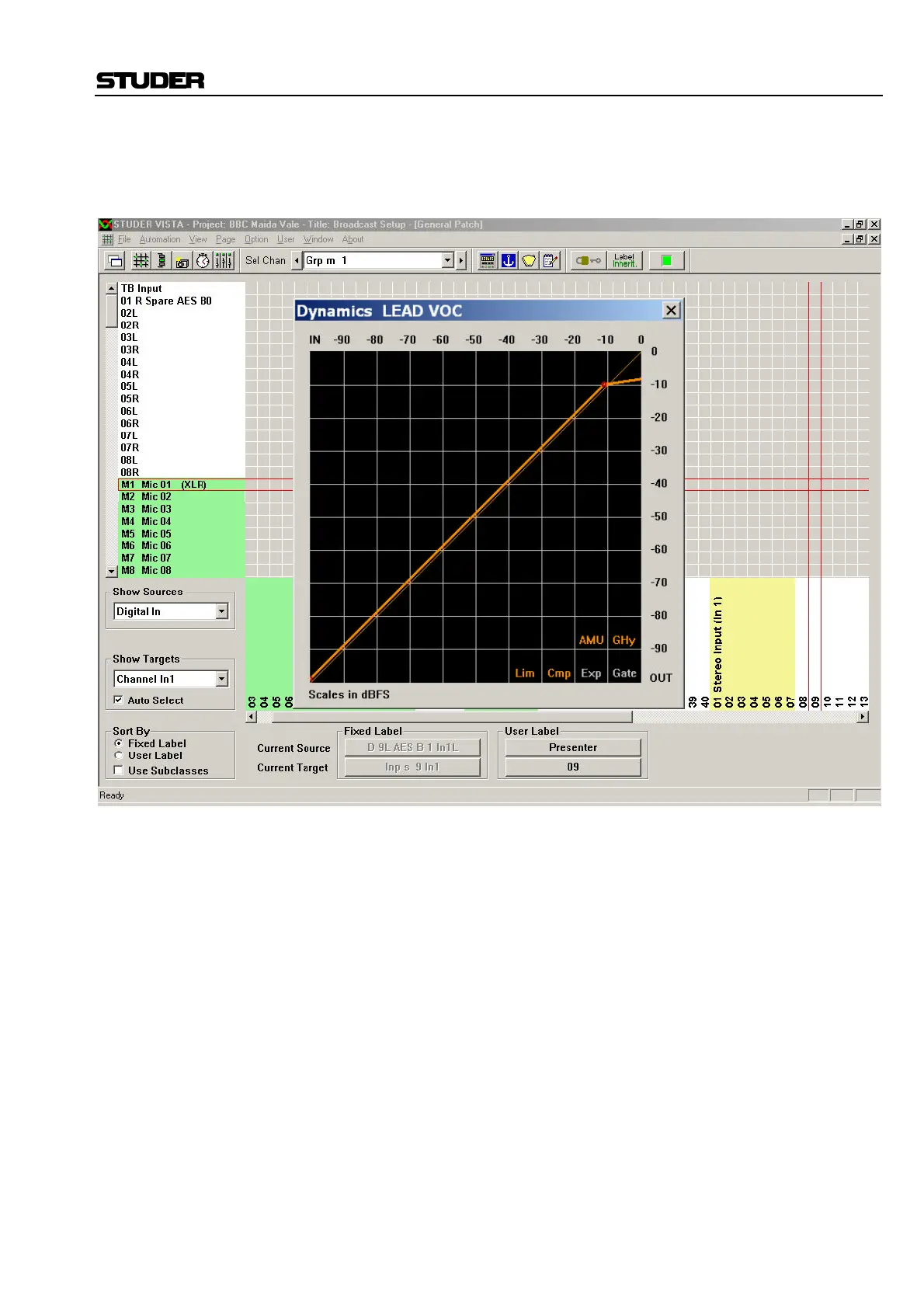Click the green square indicator button
Image resolution: width=924 pixels, height=1308 pixels.
click(x=666, y=261)
